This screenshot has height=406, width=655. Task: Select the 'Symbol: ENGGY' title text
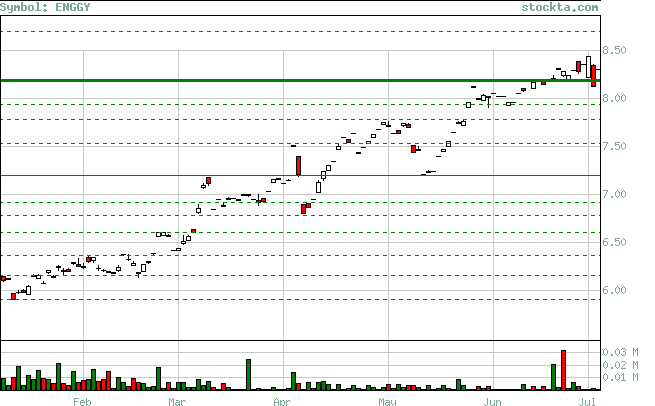click(x=45, y=7)
